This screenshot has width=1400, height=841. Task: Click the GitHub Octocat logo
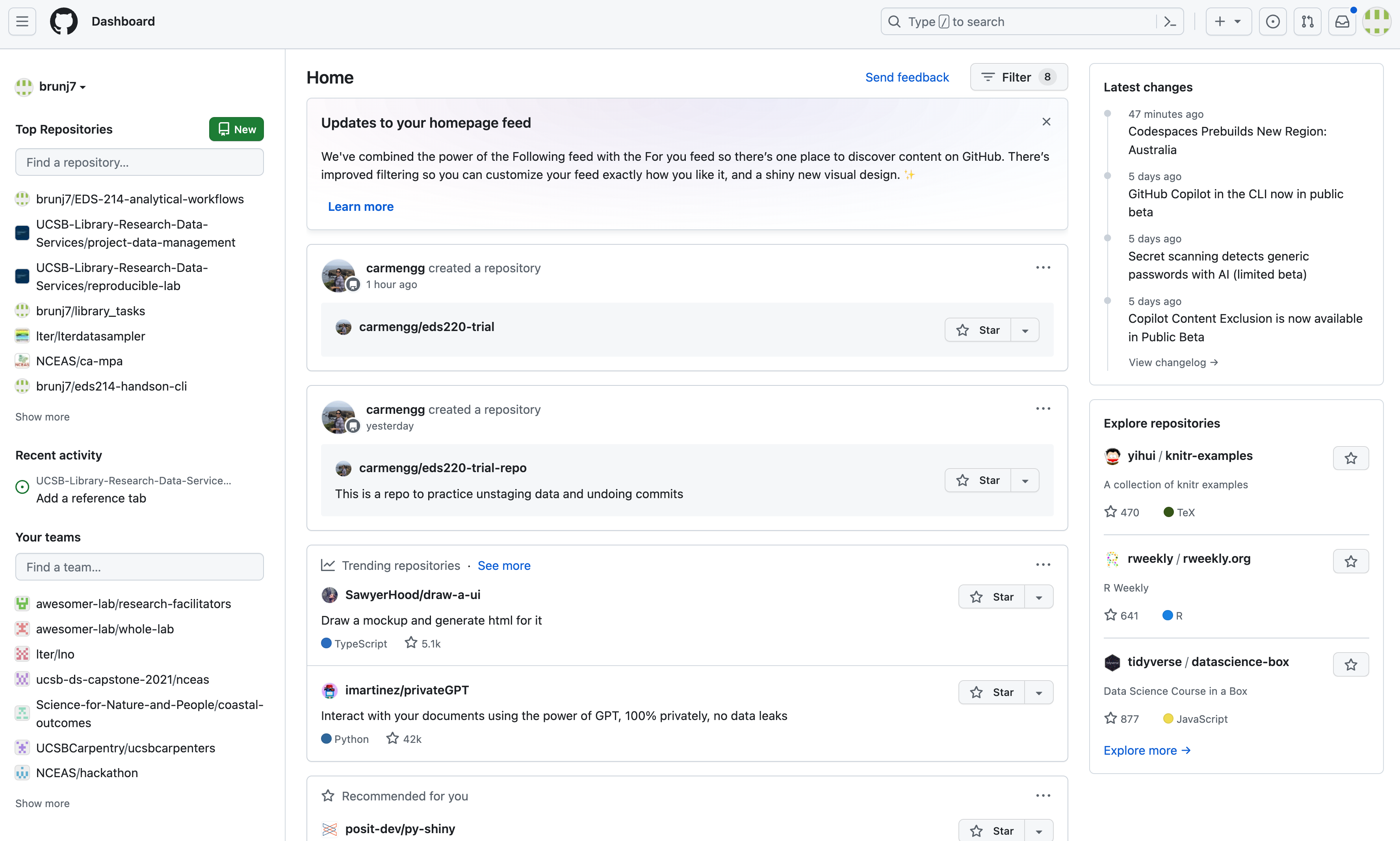(63, 22)
